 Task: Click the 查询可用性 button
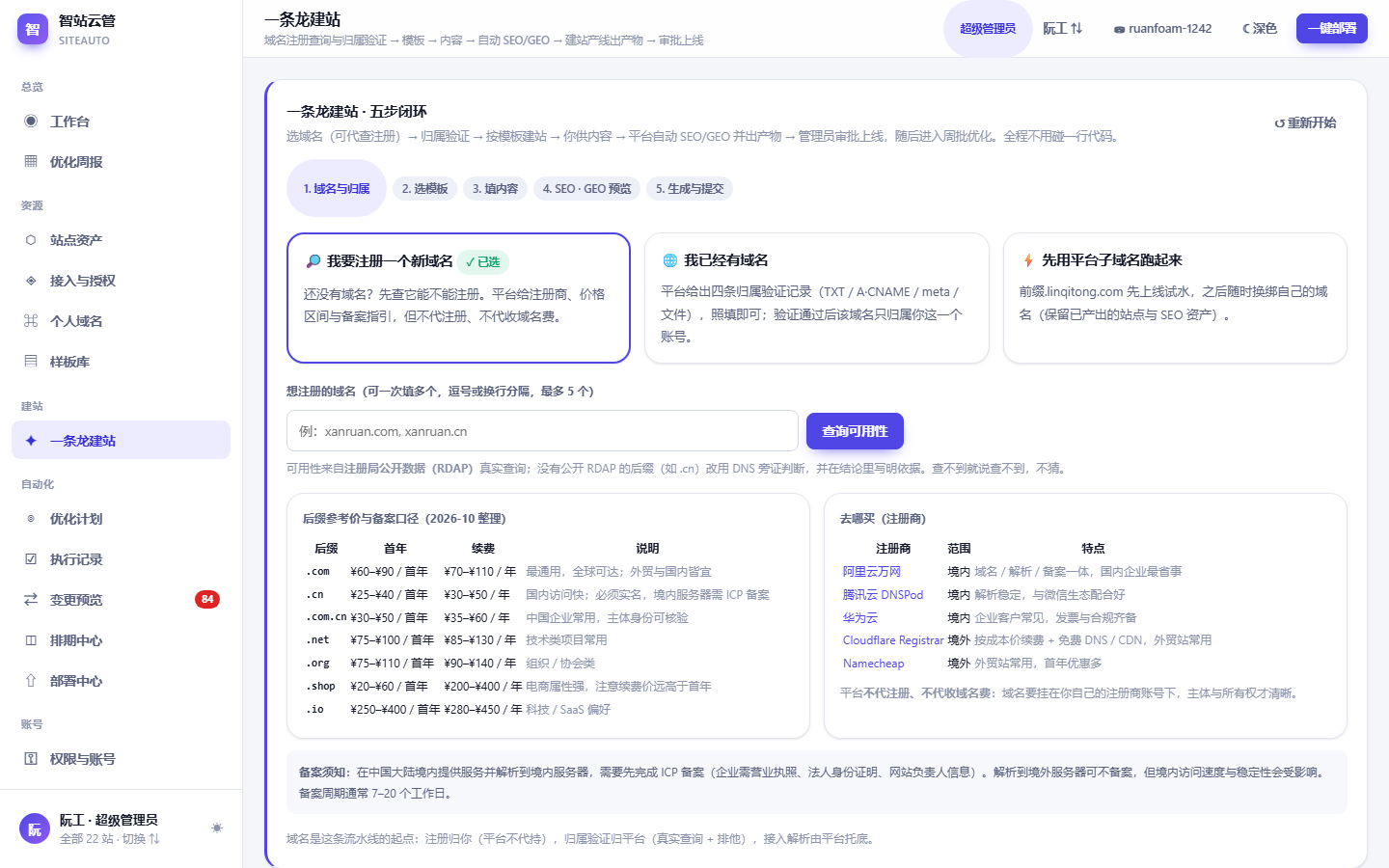[x=855, y=431]
